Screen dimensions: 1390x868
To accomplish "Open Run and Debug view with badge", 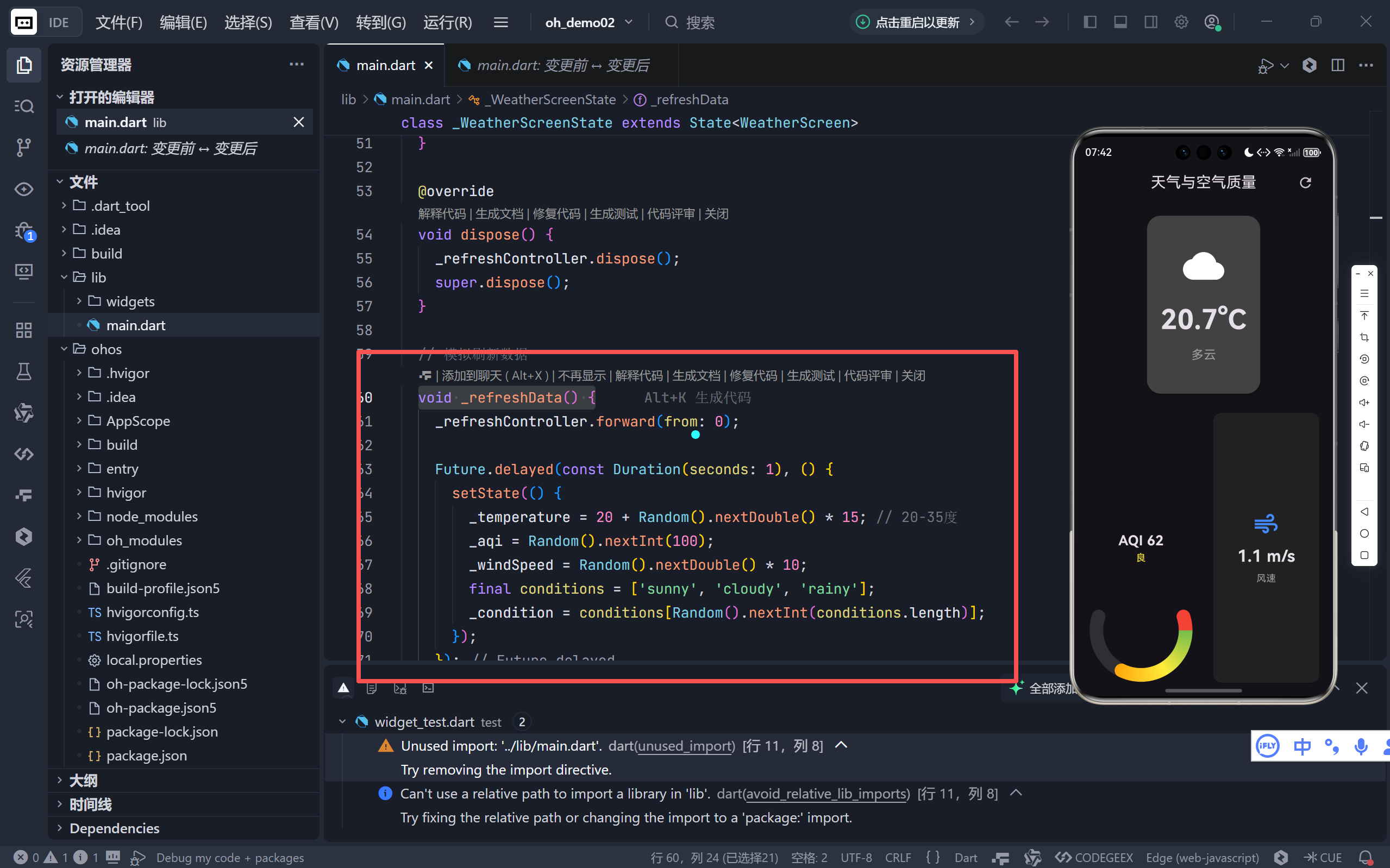I will 23,231.
